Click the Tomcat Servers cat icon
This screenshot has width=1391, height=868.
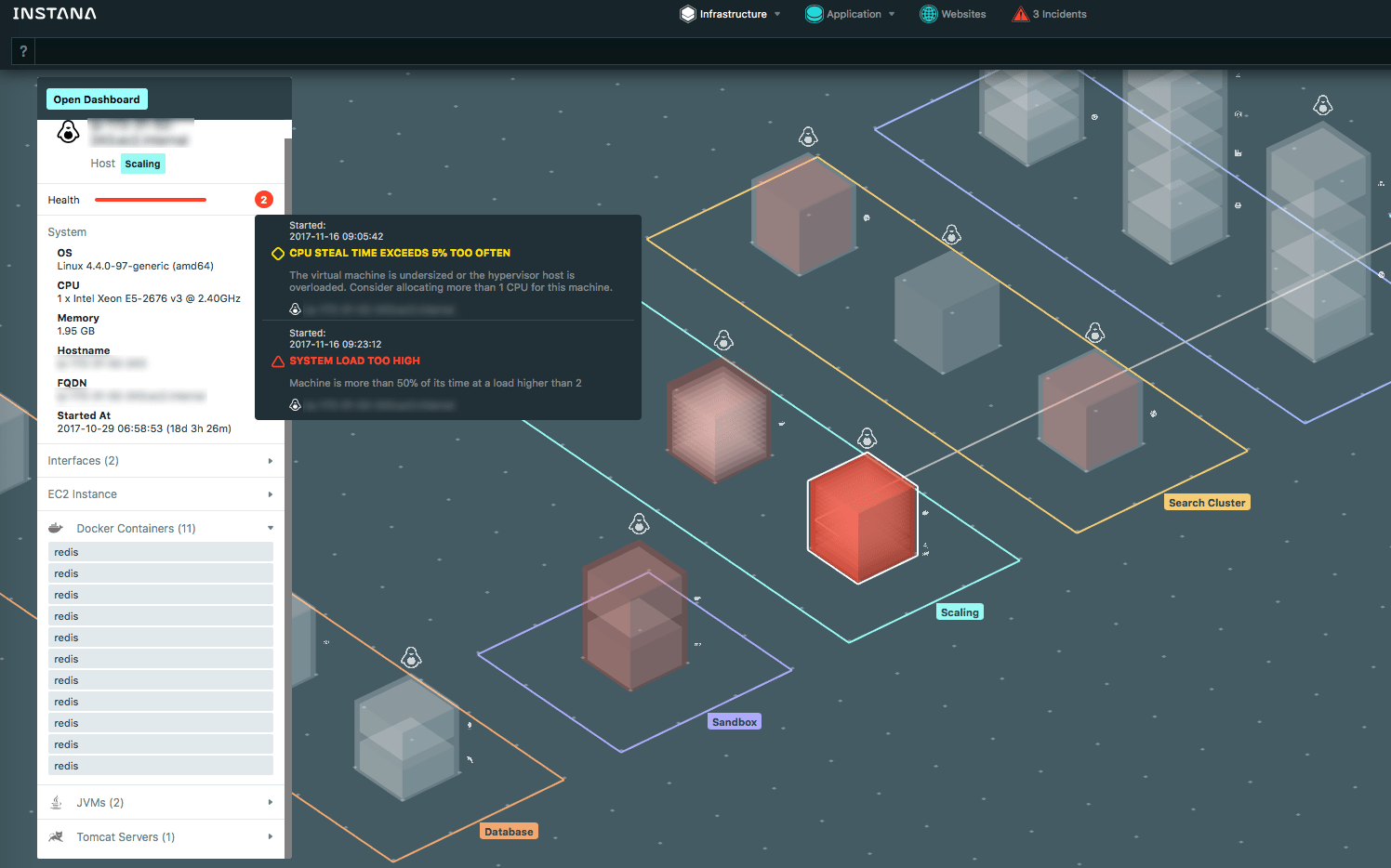(x=56, y=837)
